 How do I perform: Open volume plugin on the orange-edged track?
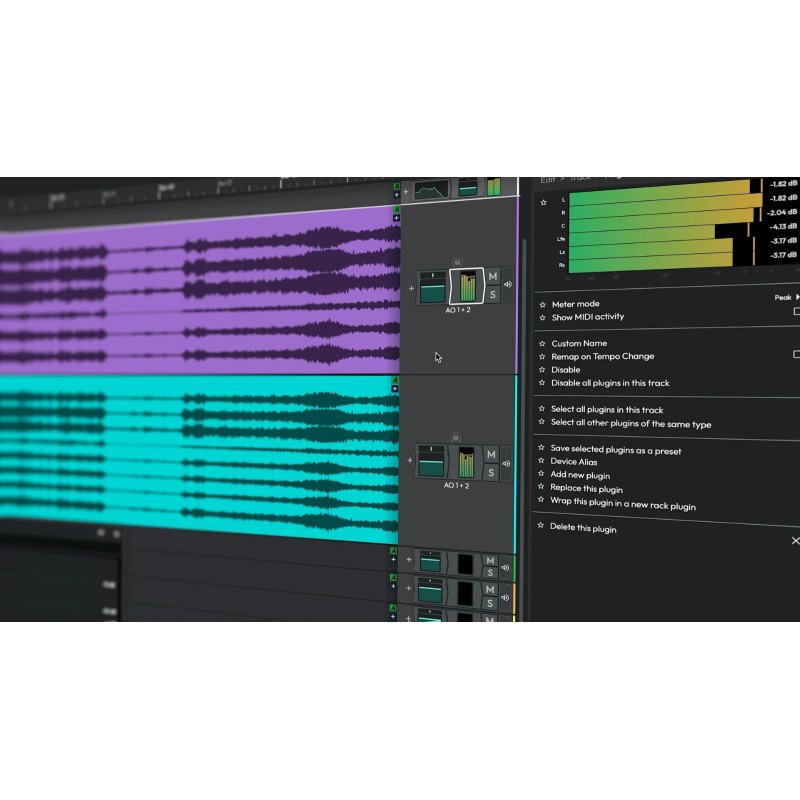pos(430,590)
